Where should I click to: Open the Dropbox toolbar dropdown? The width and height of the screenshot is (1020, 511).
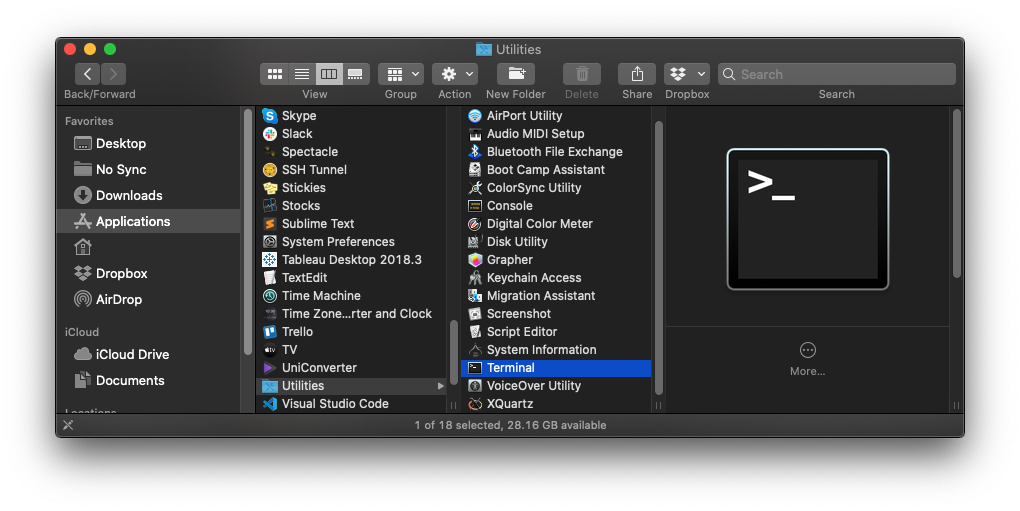[x=687, y=74]
